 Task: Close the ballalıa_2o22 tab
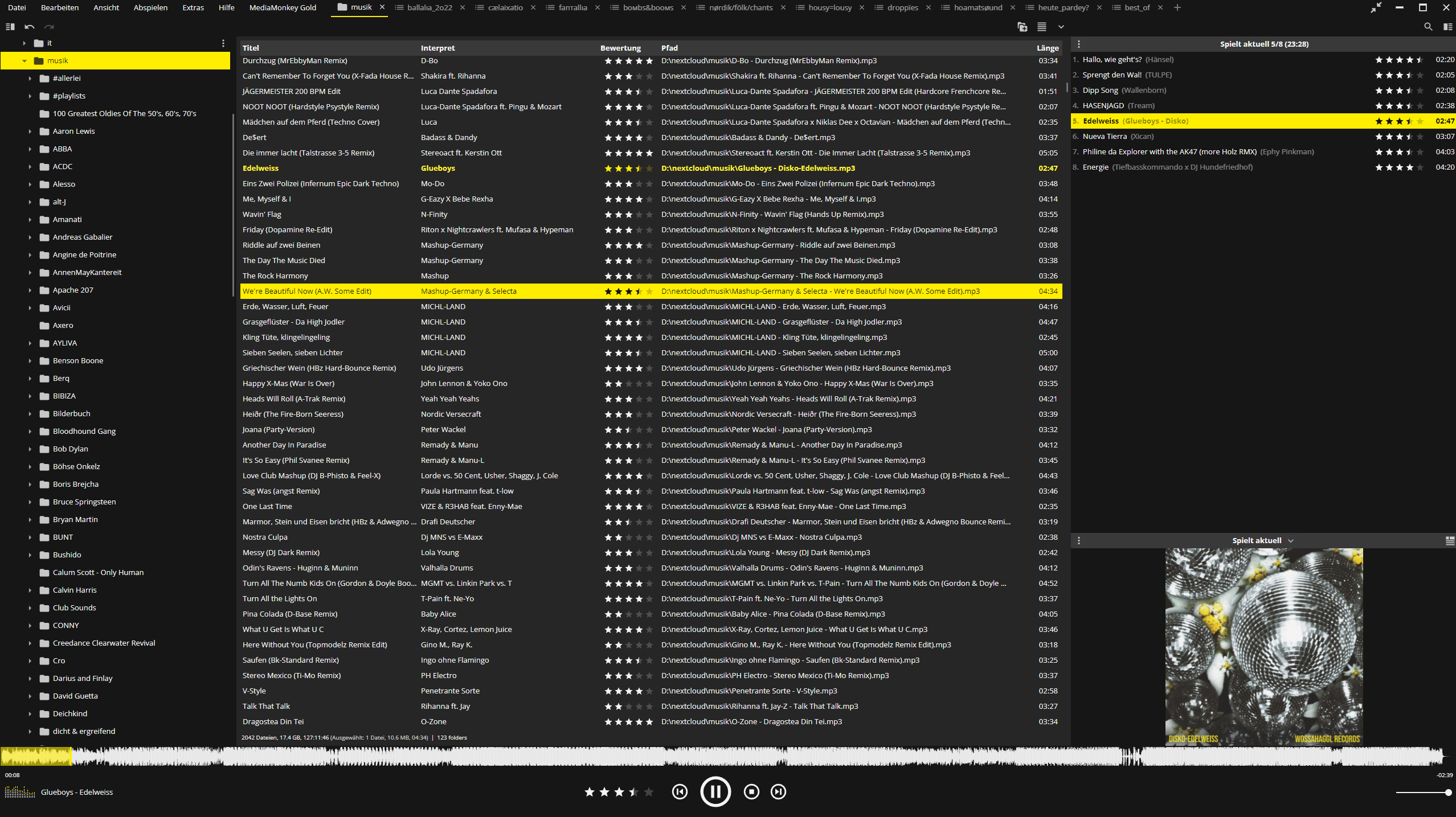pyautogui.click(x=463, y=7)
